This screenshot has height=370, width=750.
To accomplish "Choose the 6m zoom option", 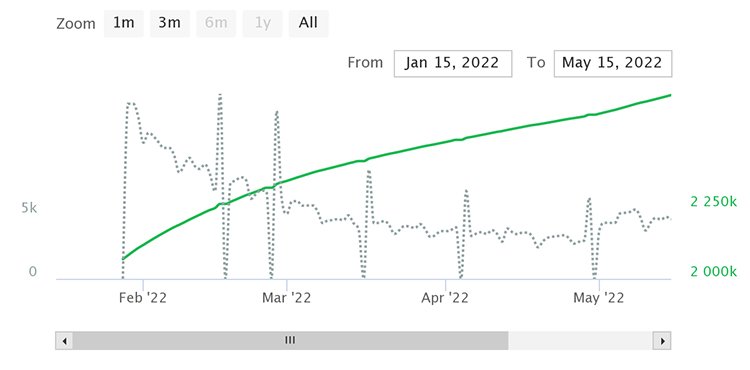I will pyautogui.click(x=216, y=23).
